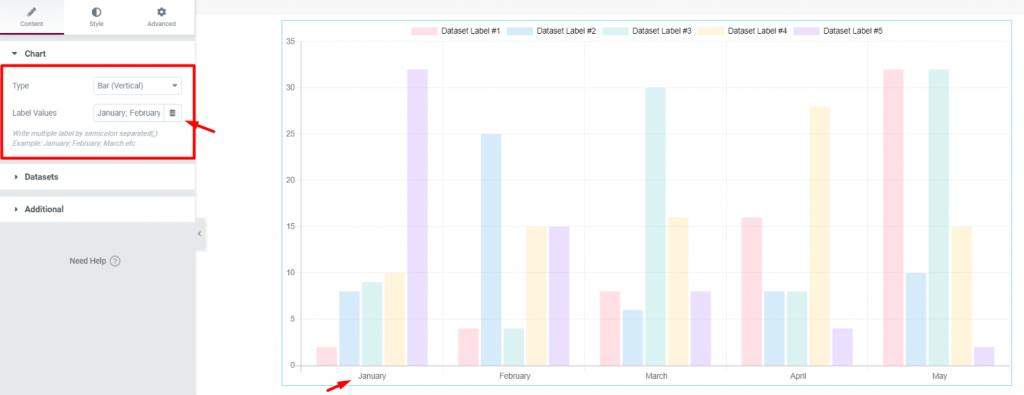1024x395 pixels.
Task: Click the Label Values field label
Action: tap(35, 113)
